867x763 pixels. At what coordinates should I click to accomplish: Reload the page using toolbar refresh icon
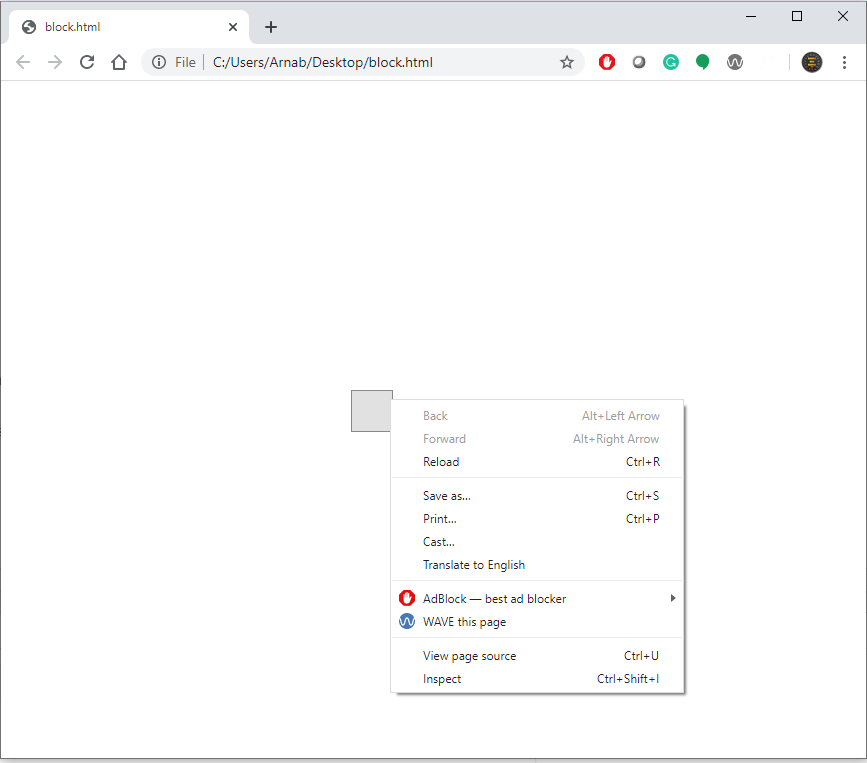(x=87, y=62)
